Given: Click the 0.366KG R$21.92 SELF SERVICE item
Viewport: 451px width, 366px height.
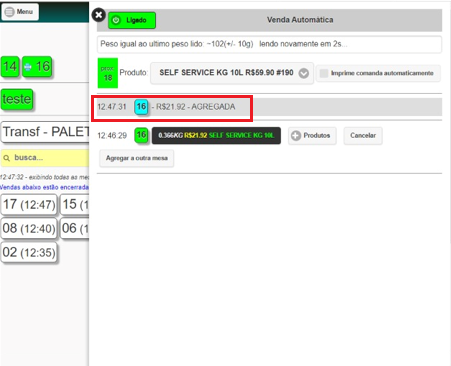Looking at the screenshot, I should [x=216, y=136].
